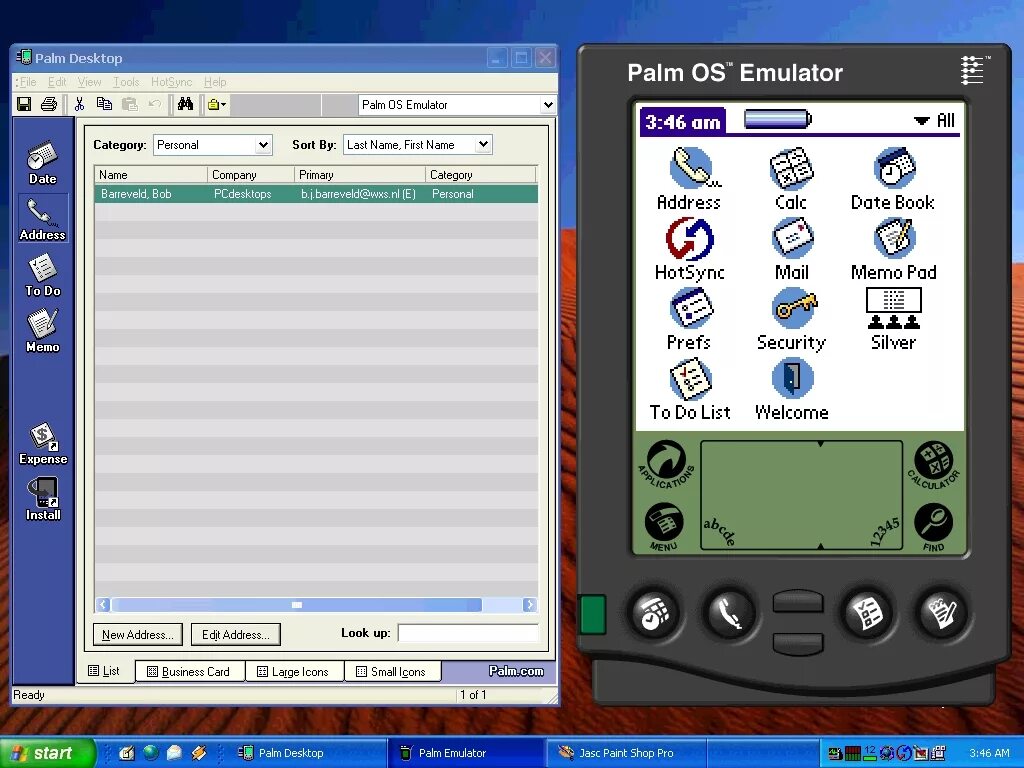Open the All category picker on emulator

point(935,121)
